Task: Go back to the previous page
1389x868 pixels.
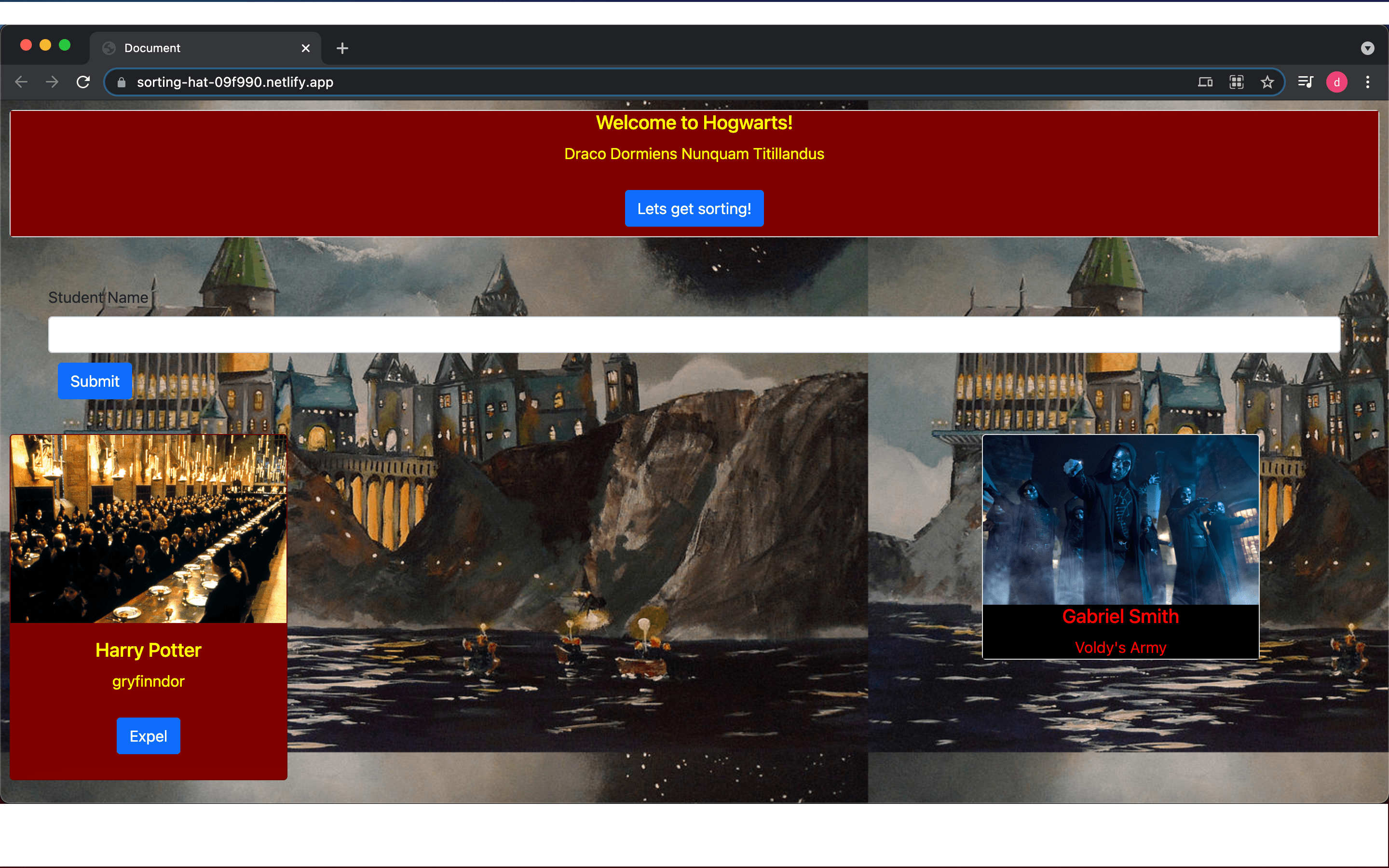Action: click(x=21, y=81)
